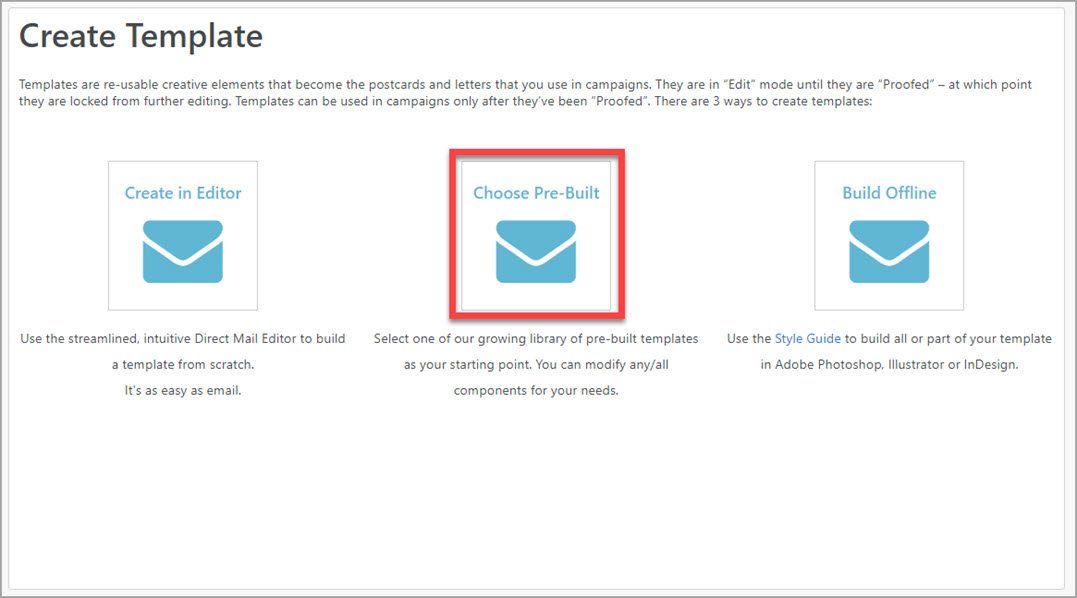Click the paragraph starting 'Templates are re-usable creative elements'
Image resolution: width=1077 pixels, height=598 pixels.
pos(525,93)
